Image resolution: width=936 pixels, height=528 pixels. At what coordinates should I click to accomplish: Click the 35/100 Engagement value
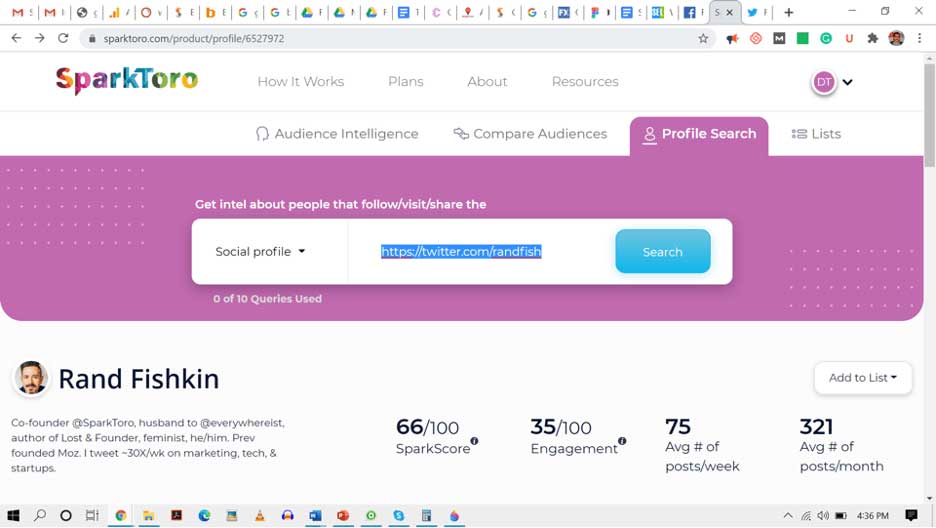click(x=561, y=427)
